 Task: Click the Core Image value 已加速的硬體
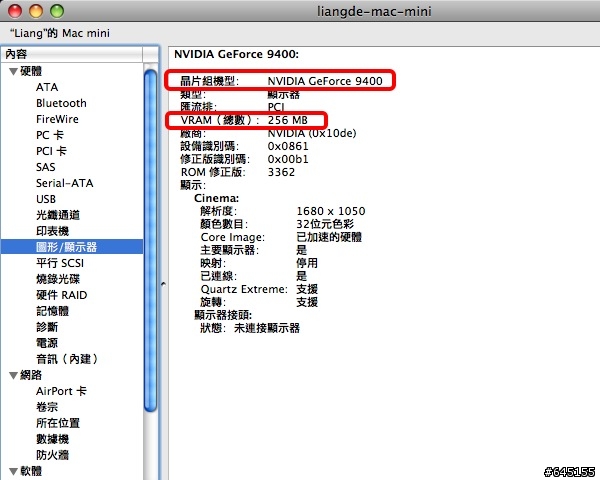coord(329,237)
